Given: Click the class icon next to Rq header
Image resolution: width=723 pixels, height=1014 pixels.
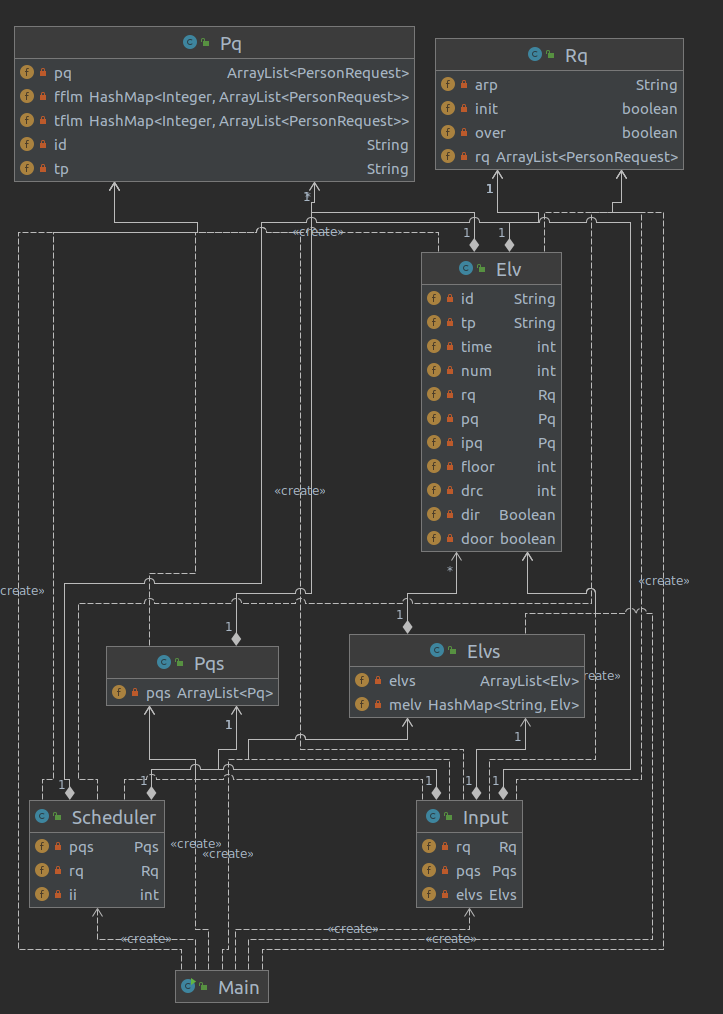Looking at the screenshot, I should (x=535, y=54).
